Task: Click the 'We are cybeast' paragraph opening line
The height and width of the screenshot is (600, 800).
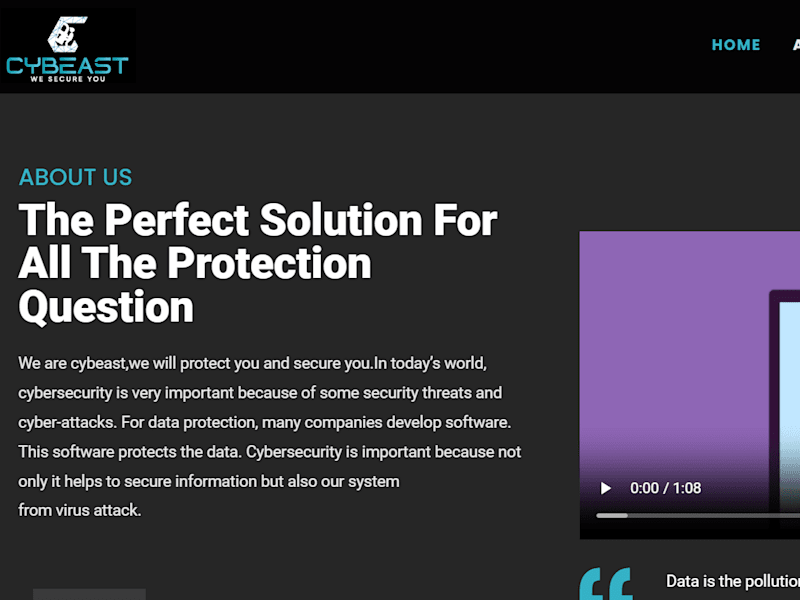Action: [x=253, y=363]
